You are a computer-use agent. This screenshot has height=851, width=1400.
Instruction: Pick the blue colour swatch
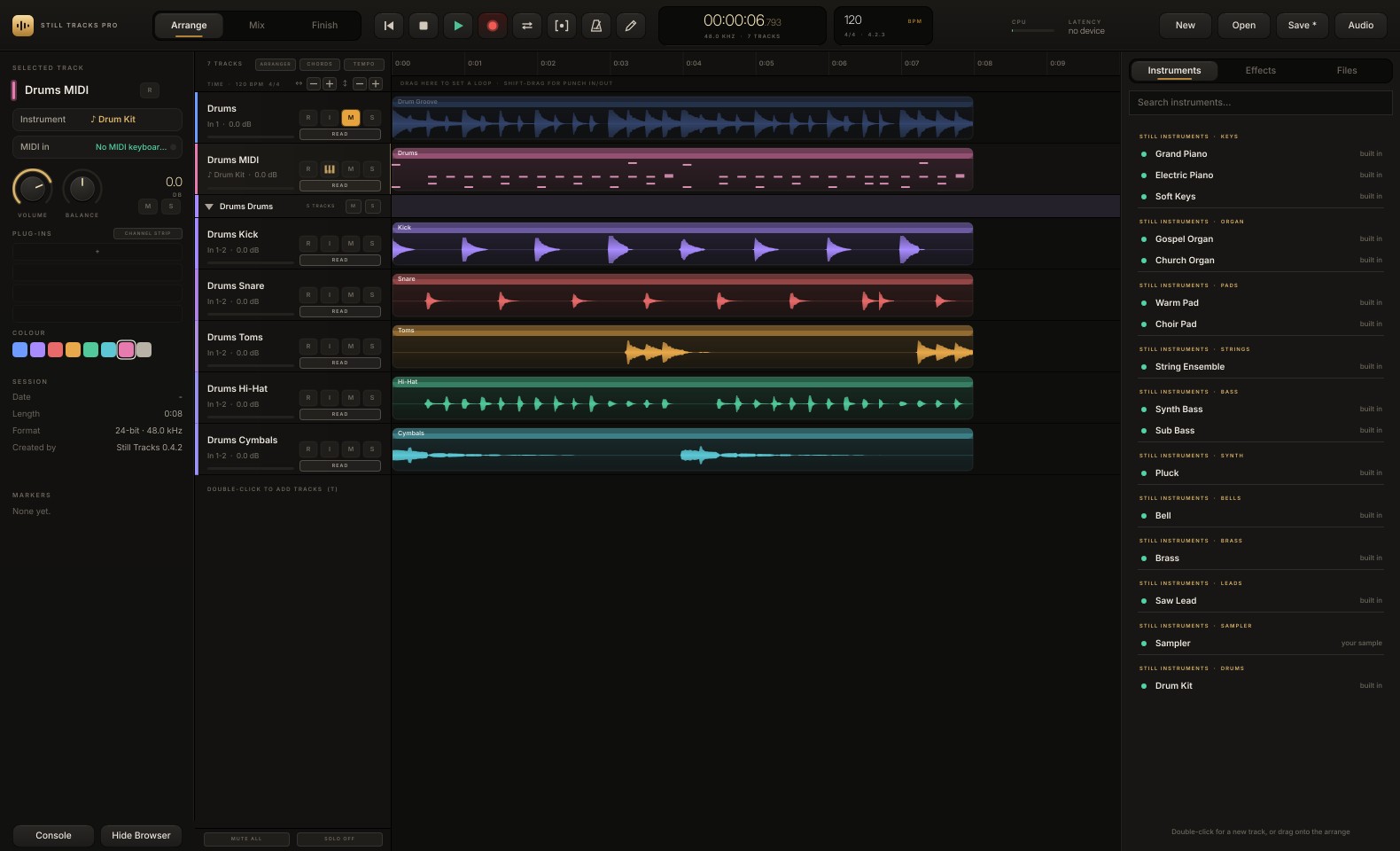[x=19, y=350]
